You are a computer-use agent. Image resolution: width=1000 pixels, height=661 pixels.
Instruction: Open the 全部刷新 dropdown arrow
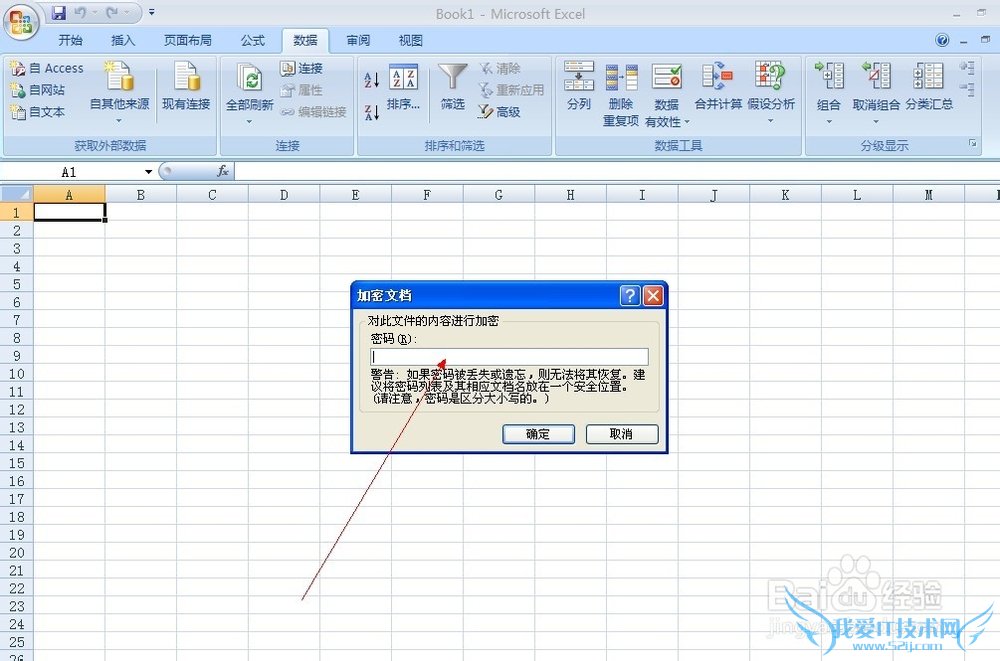coord(249,121)
